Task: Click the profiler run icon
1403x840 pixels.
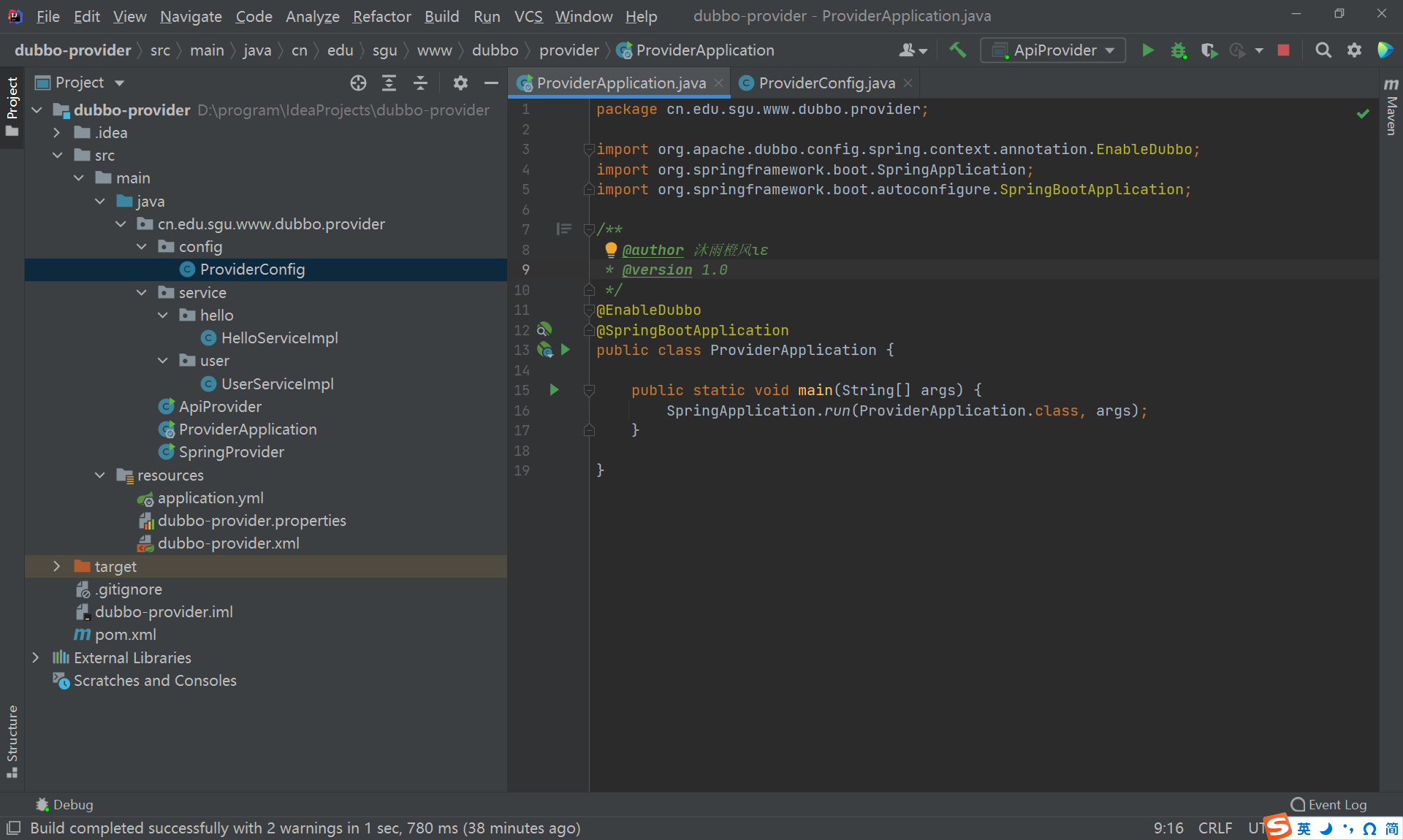Action: coord(1237,50)
